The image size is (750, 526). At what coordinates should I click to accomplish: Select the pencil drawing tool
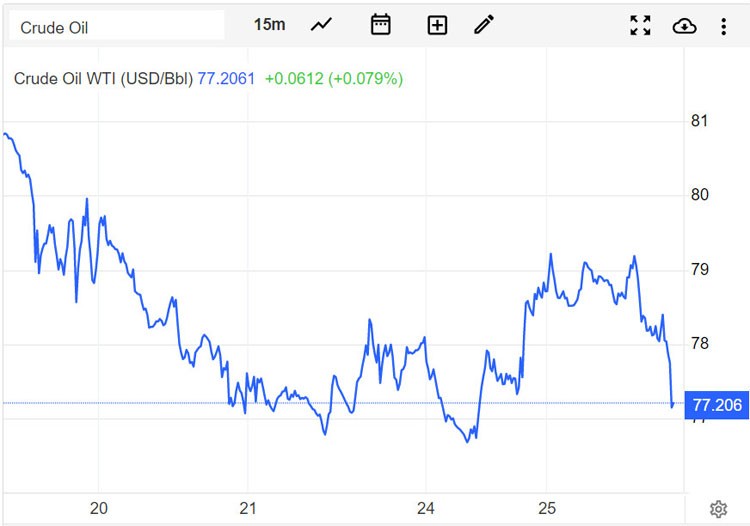[x=484, y=25]
